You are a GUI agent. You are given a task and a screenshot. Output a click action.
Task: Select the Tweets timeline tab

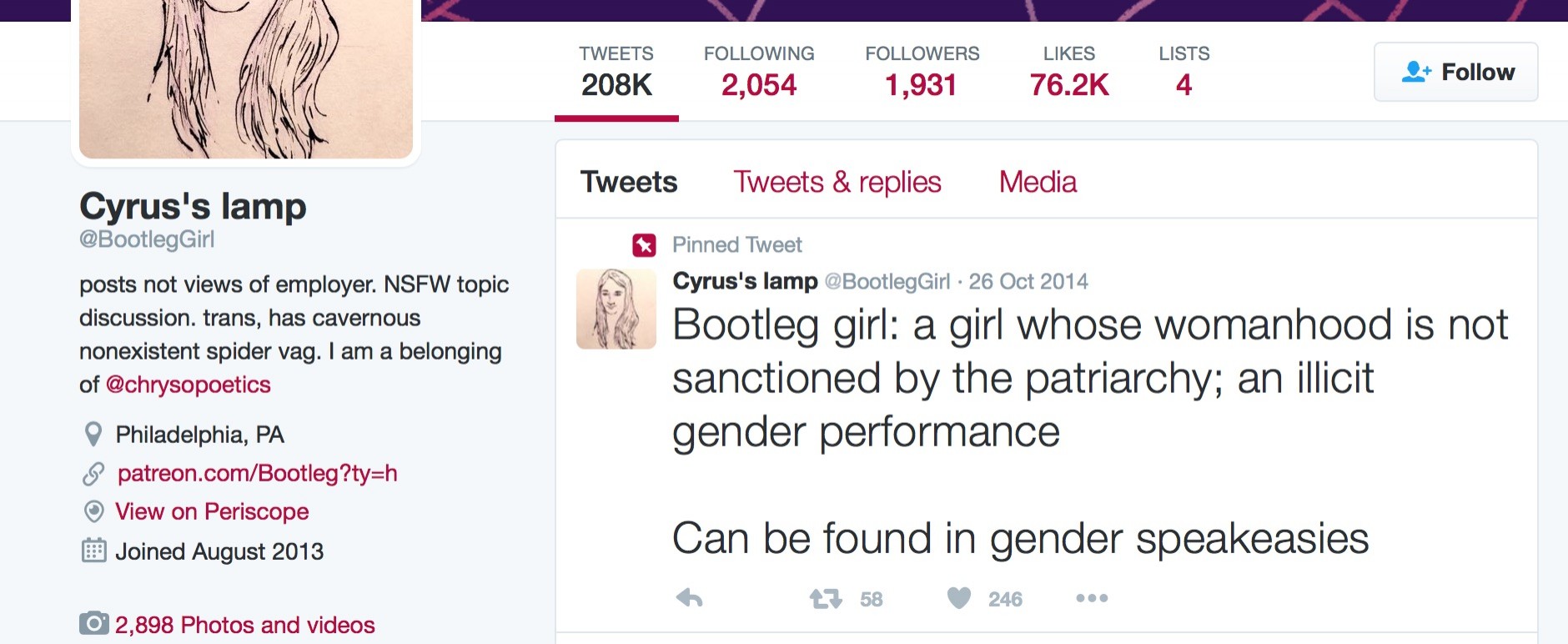tap(629, 182)
